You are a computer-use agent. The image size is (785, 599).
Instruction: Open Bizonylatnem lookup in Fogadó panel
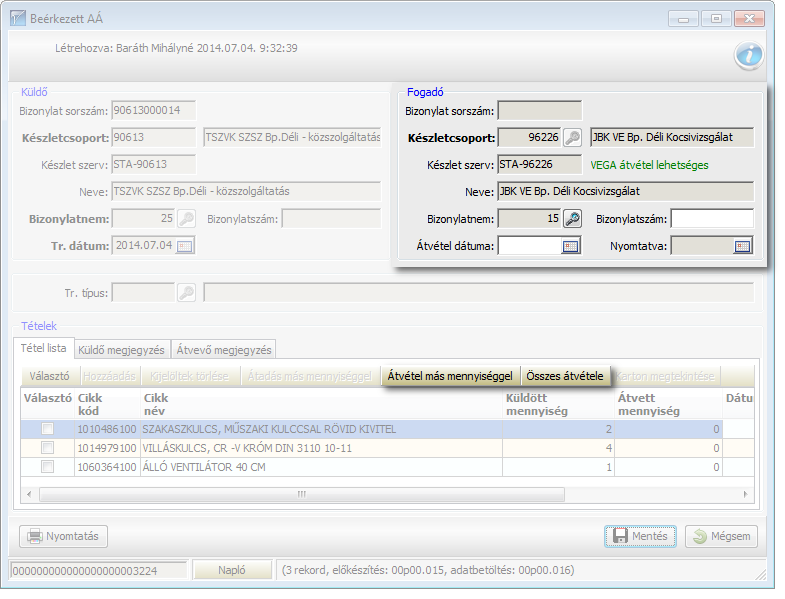click(x=572, y=219)
